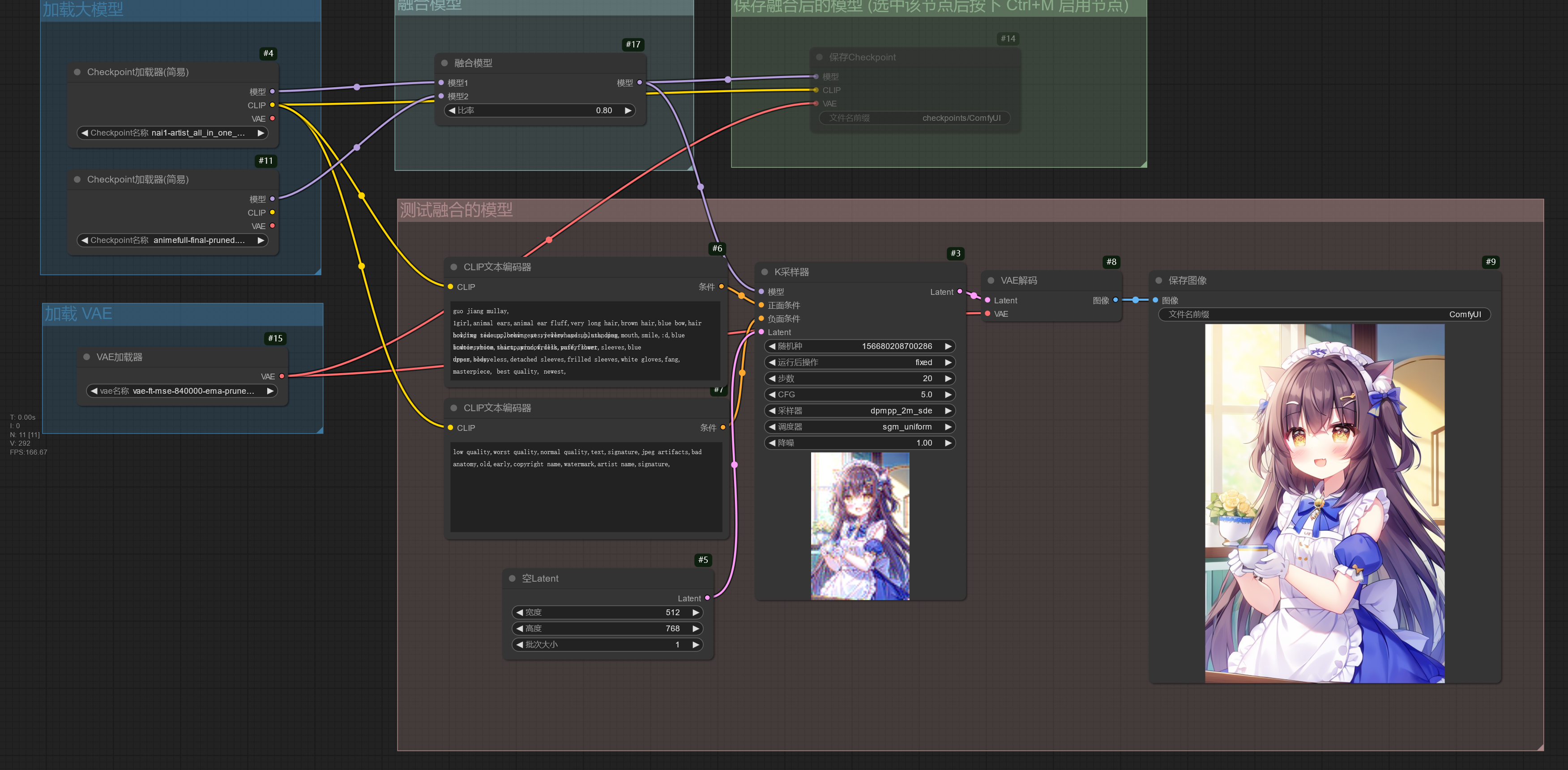The image size is (1568, 770).
Task: Increase 步数 with its right arrow
Action: (x=948, y=378)
